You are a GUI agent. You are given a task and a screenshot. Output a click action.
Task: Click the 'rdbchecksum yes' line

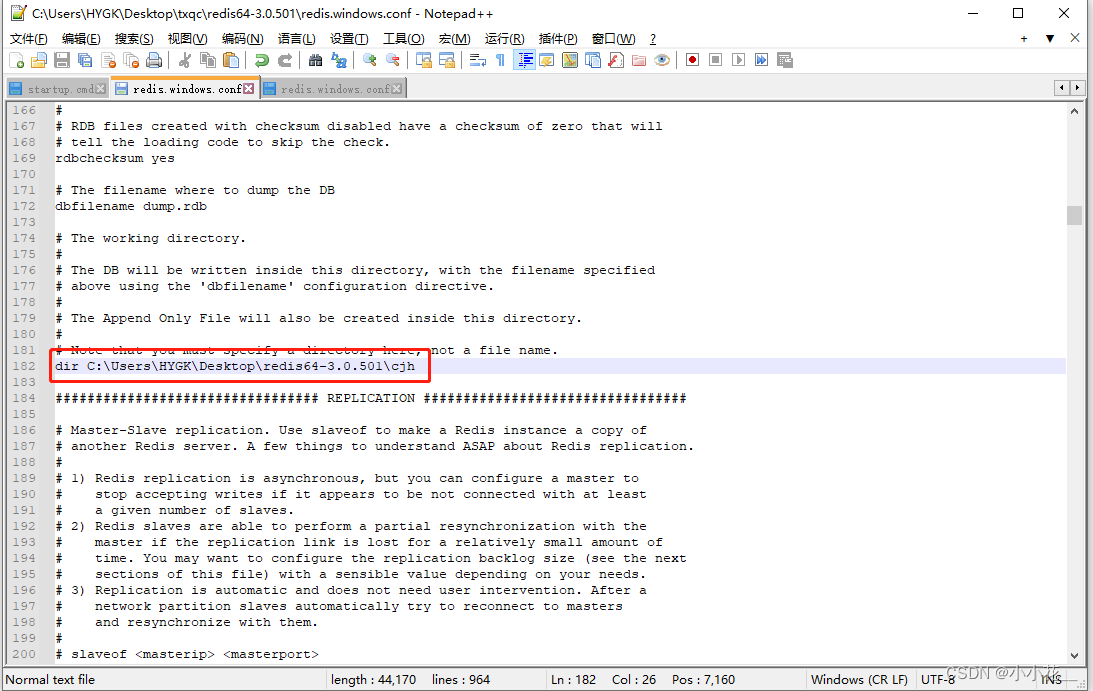(115, 158)
